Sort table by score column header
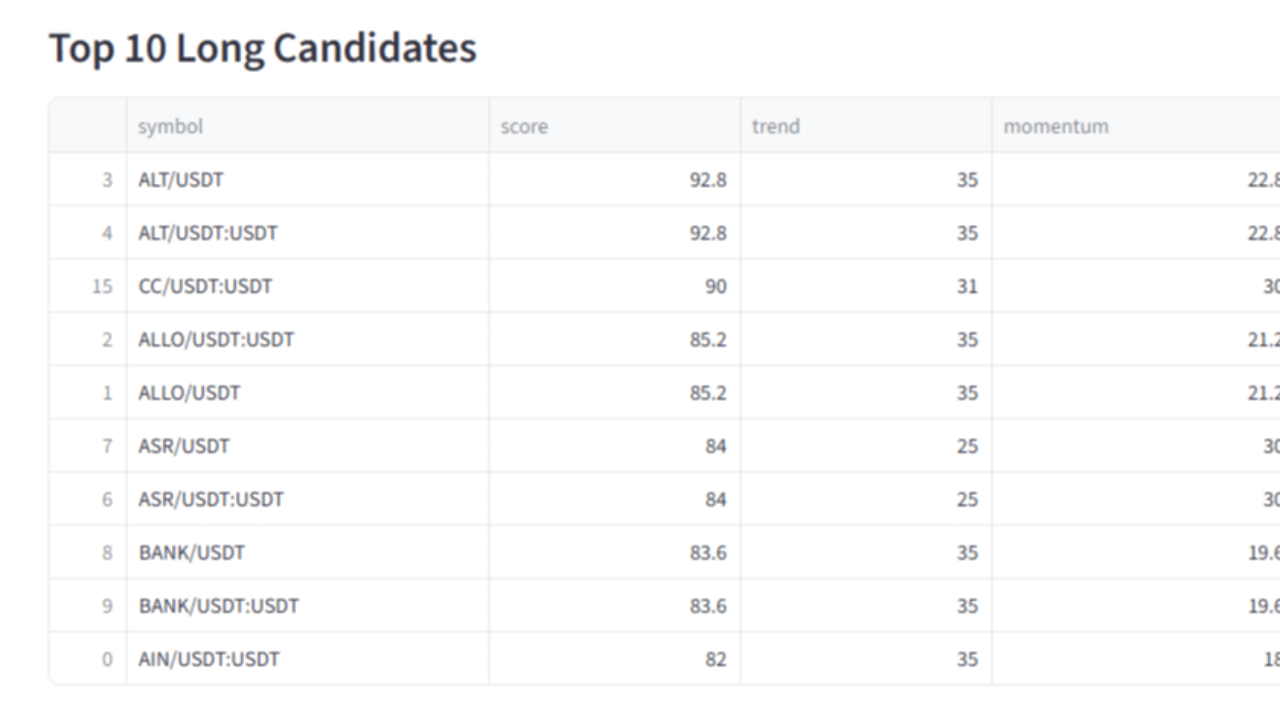 click(x=614, y=126)
